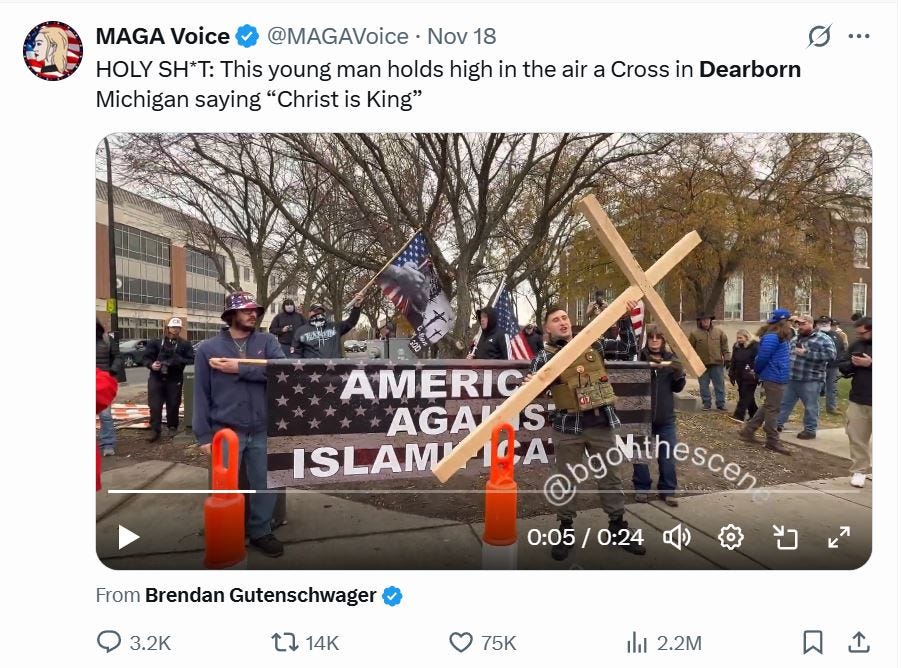
Task: Open the tweet's three-dot options menu
Action: click(x=858, y=34)
